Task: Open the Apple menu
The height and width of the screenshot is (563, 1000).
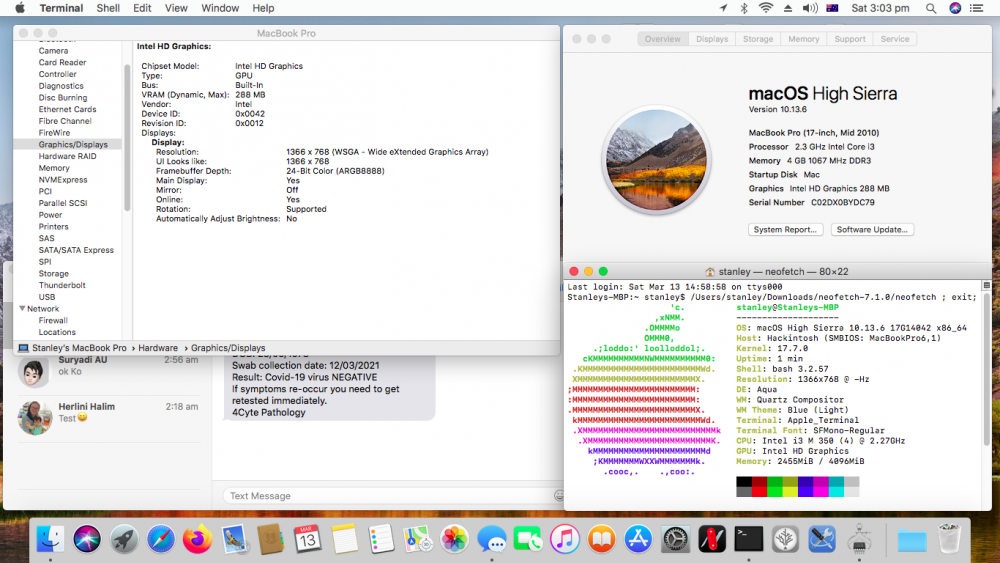Action: coord(20,8)
